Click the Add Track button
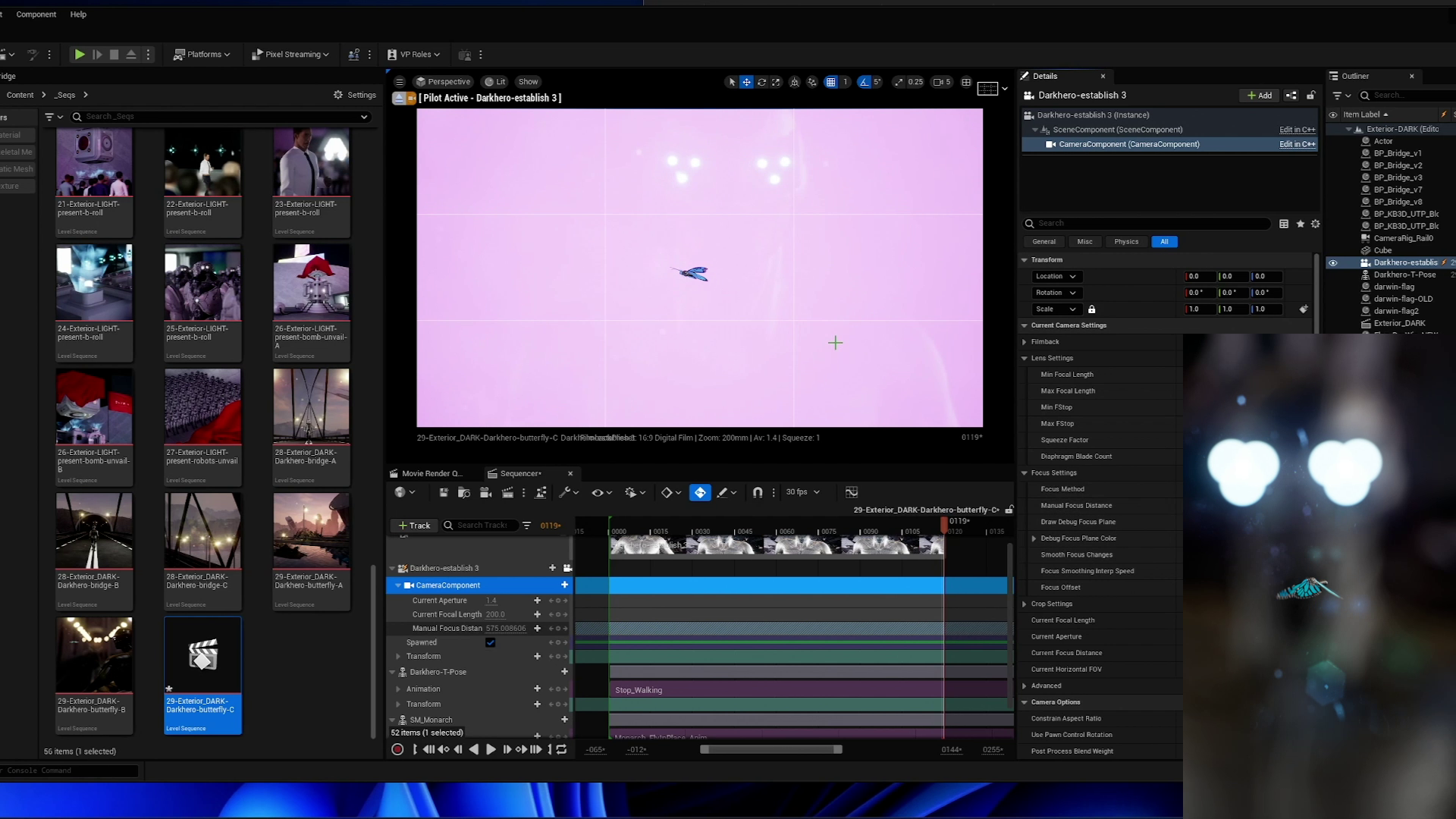1456x819 pixels. [414, 526]
